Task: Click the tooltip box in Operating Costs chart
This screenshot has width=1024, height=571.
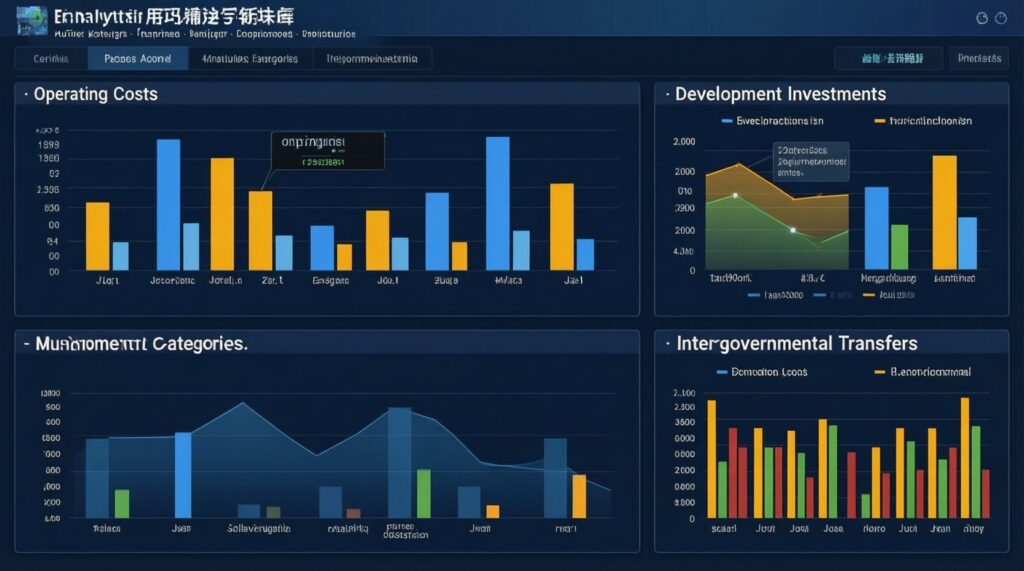Action: (x=327, y=151)
